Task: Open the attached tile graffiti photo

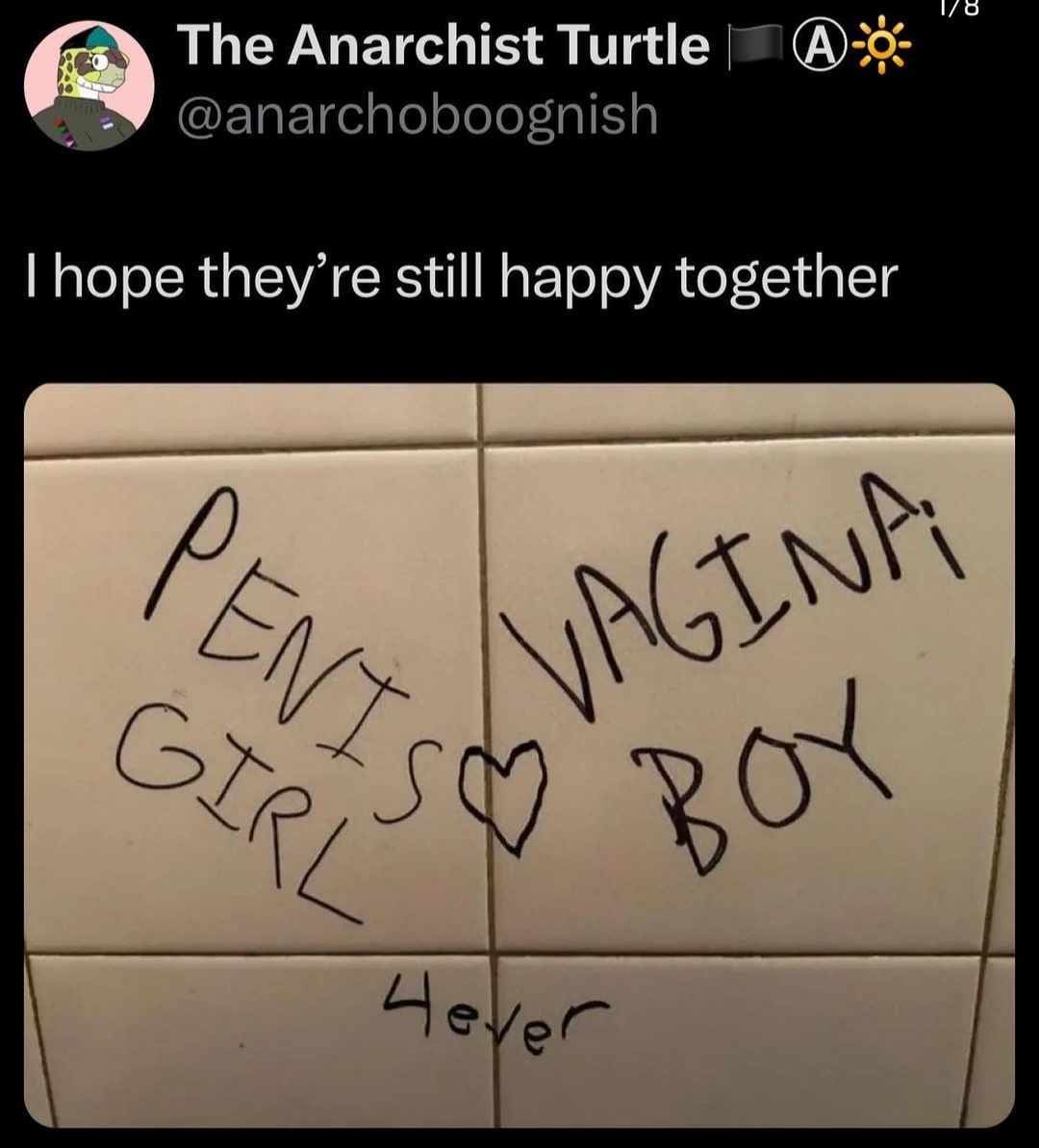Action: (519, 754)
